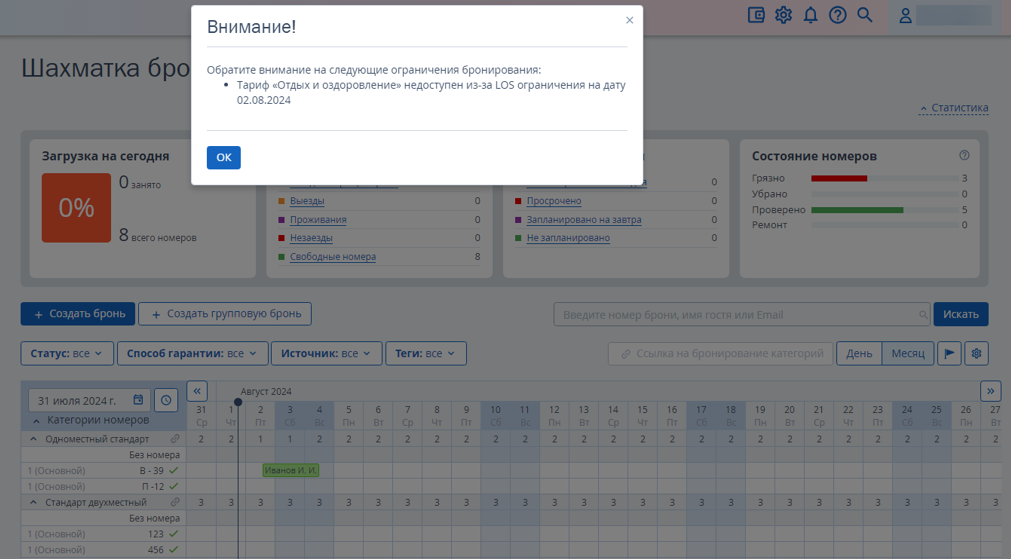Go to previous period with « arrow

point(197,391)
